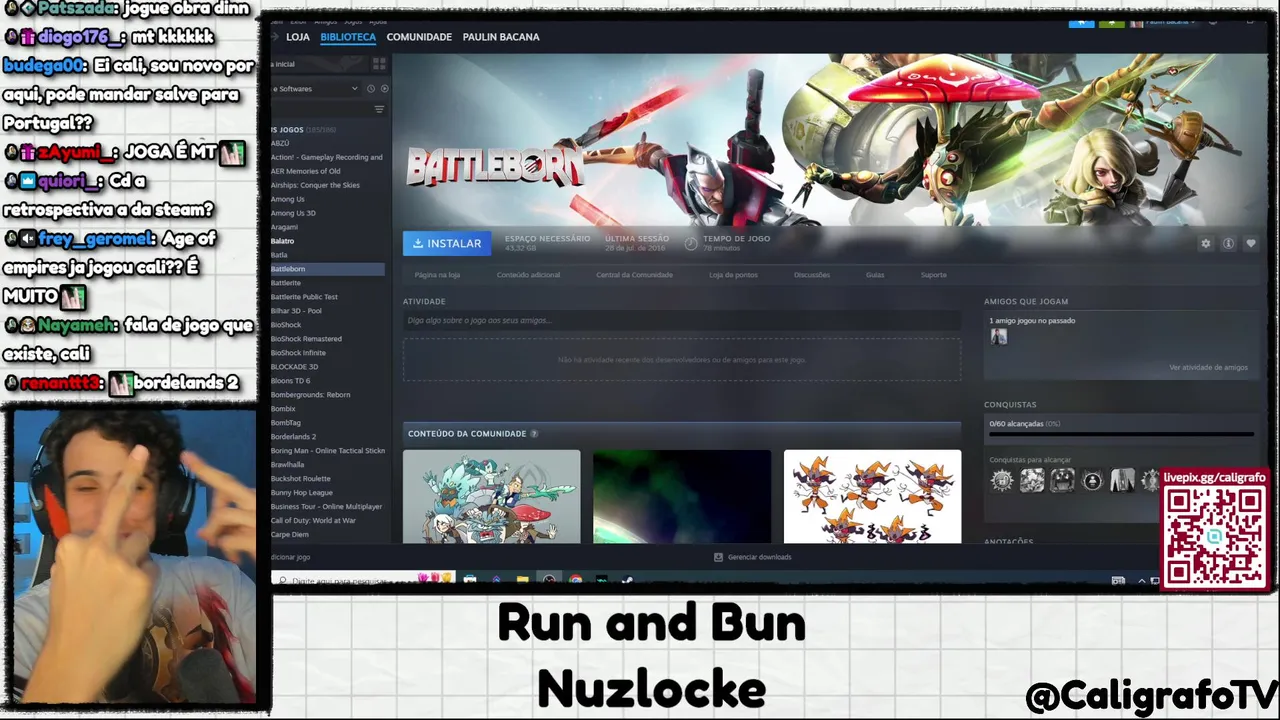The width and height of the screenshot is (1280, 720).
Task: Open the COMUNIDADE tab
Action: tap(419, 37)
